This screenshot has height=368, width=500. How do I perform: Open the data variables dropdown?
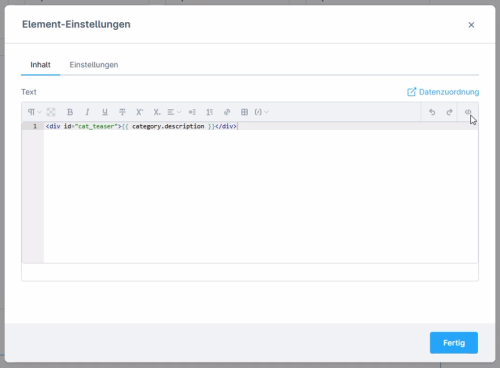[x=261, y=112]
